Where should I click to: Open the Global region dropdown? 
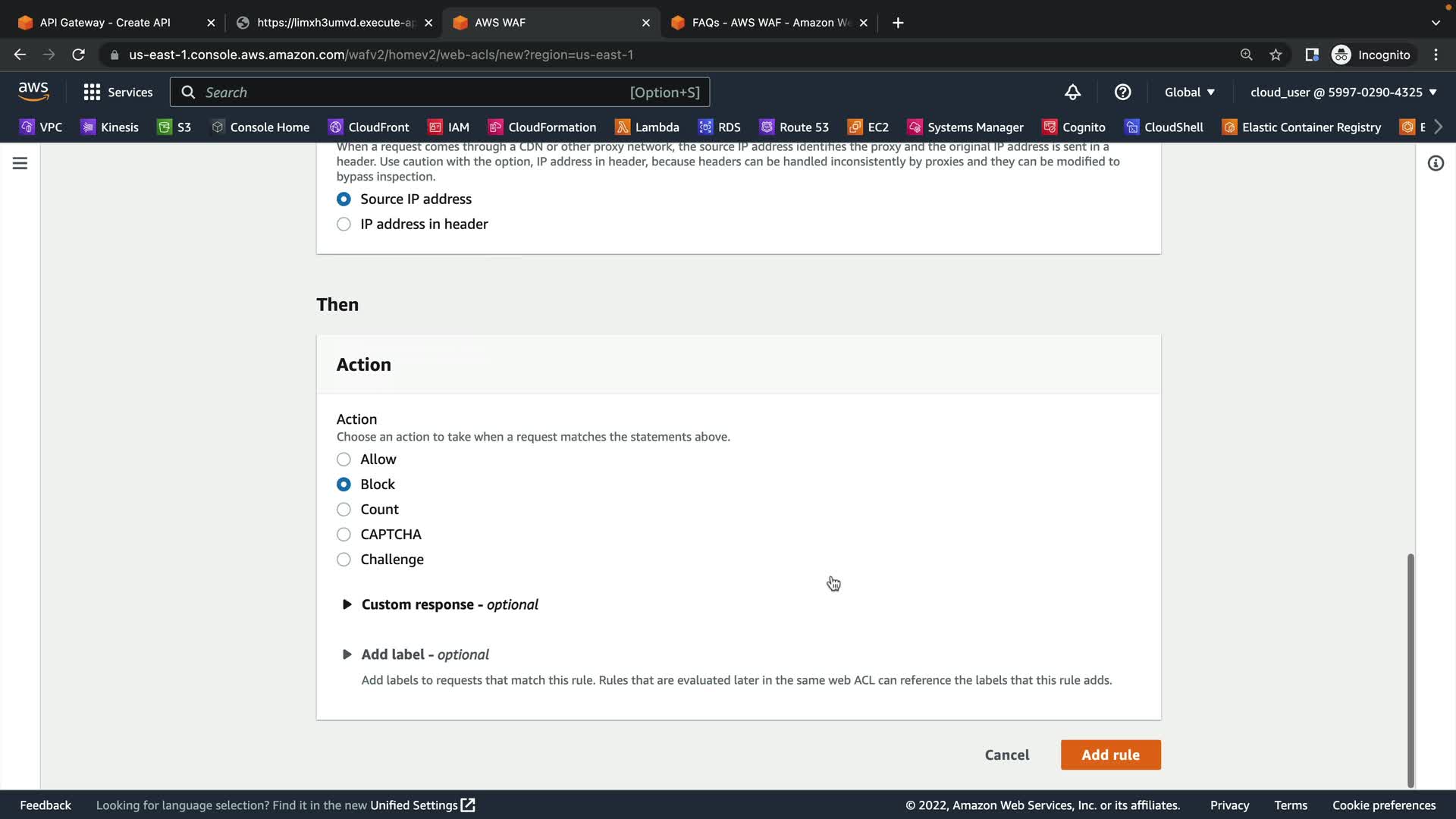[1189, 92]
